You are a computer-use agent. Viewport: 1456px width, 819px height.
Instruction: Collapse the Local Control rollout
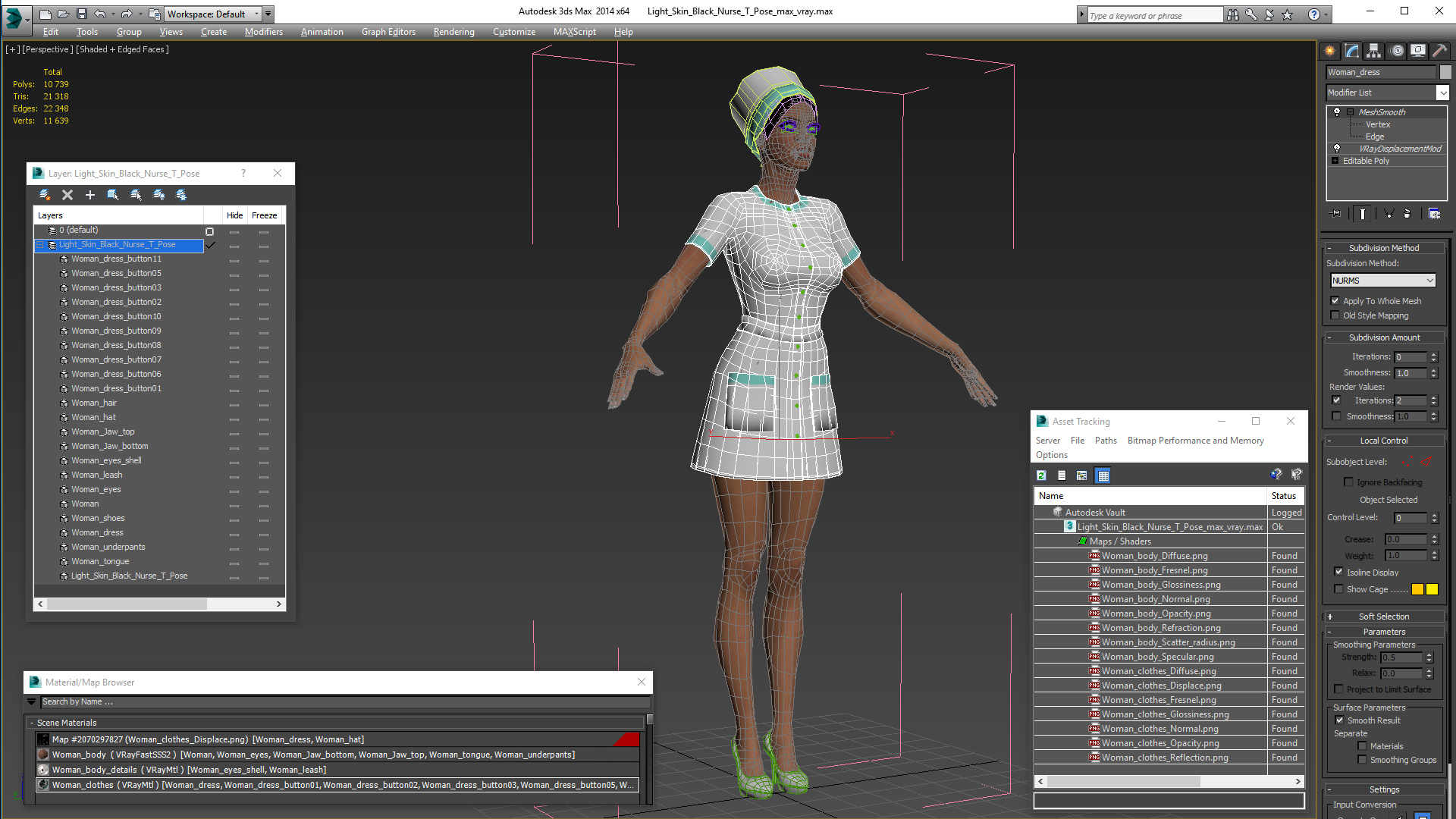(x=1384, y=441)
